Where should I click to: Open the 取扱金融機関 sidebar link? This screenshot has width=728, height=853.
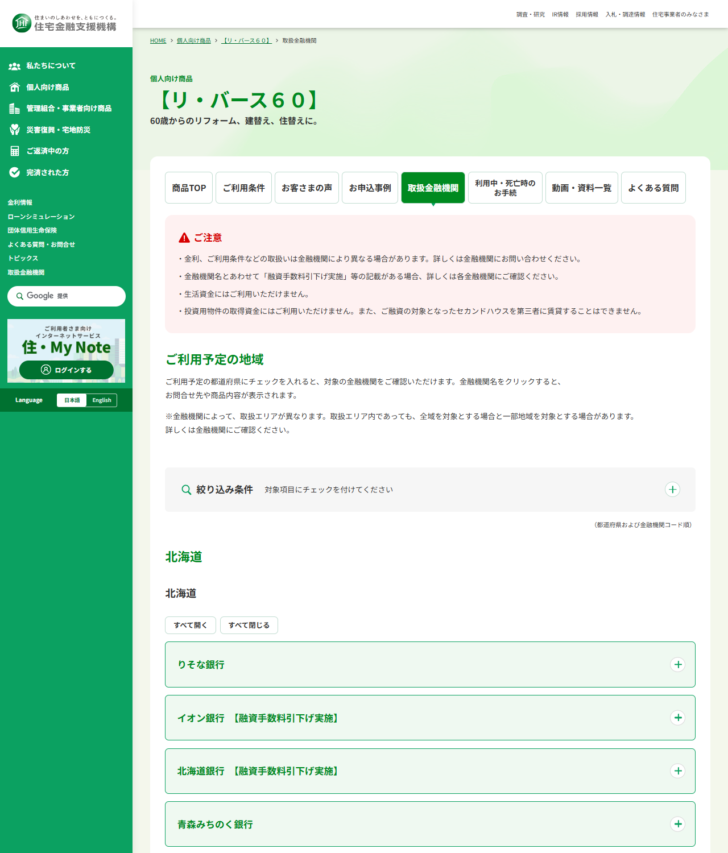point(26,273)
